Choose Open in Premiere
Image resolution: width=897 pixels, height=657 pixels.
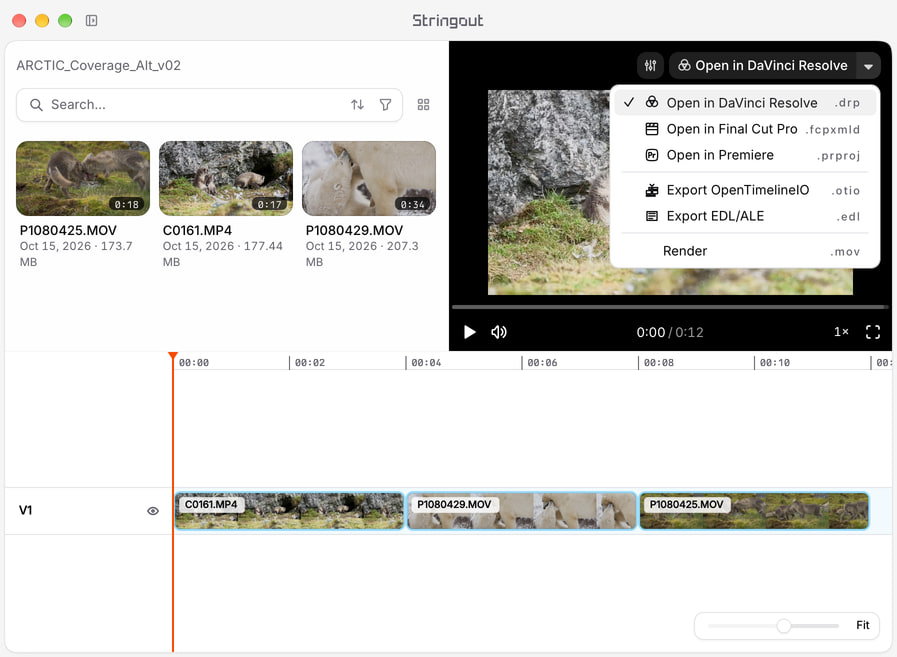(x=745, y=155)
